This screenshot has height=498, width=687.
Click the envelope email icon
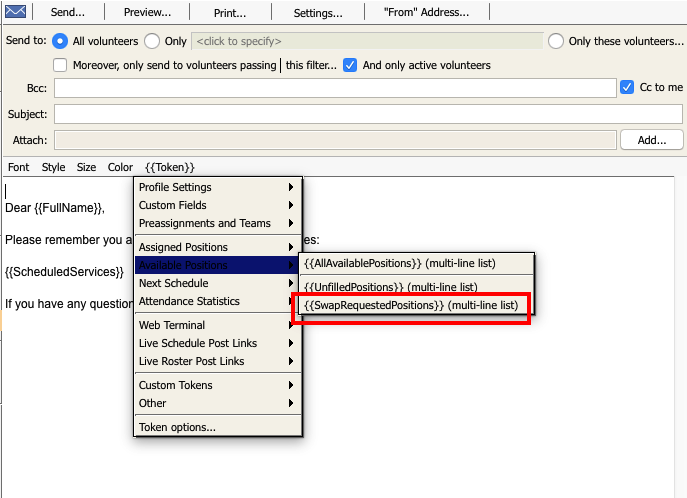(15, 13)
